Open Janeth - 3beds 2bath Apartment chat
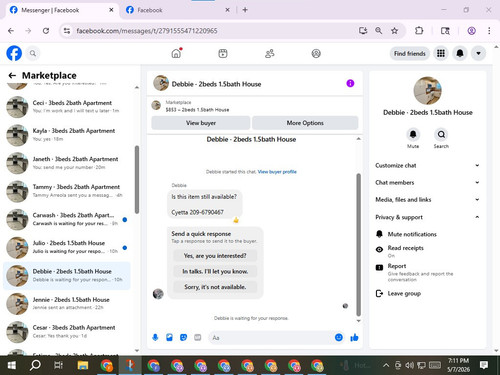Image resolution: width=500 pixels, height=375 pixels. coord(67,163)
